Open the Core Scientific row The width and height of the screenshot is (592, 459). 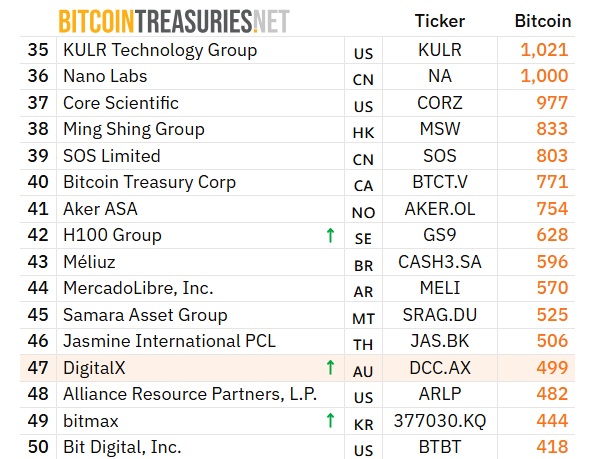point(297,103)
